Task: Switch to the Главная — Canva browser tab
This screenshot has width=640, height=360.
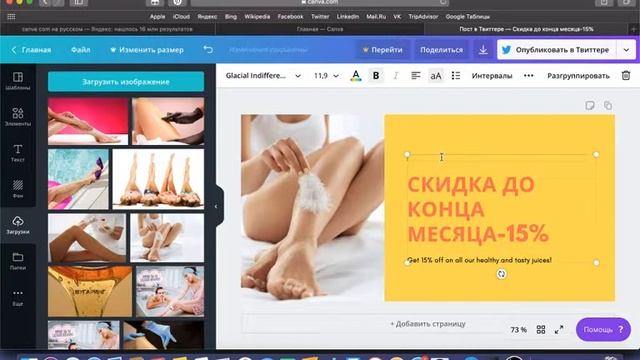Action: tap(320, 29)
